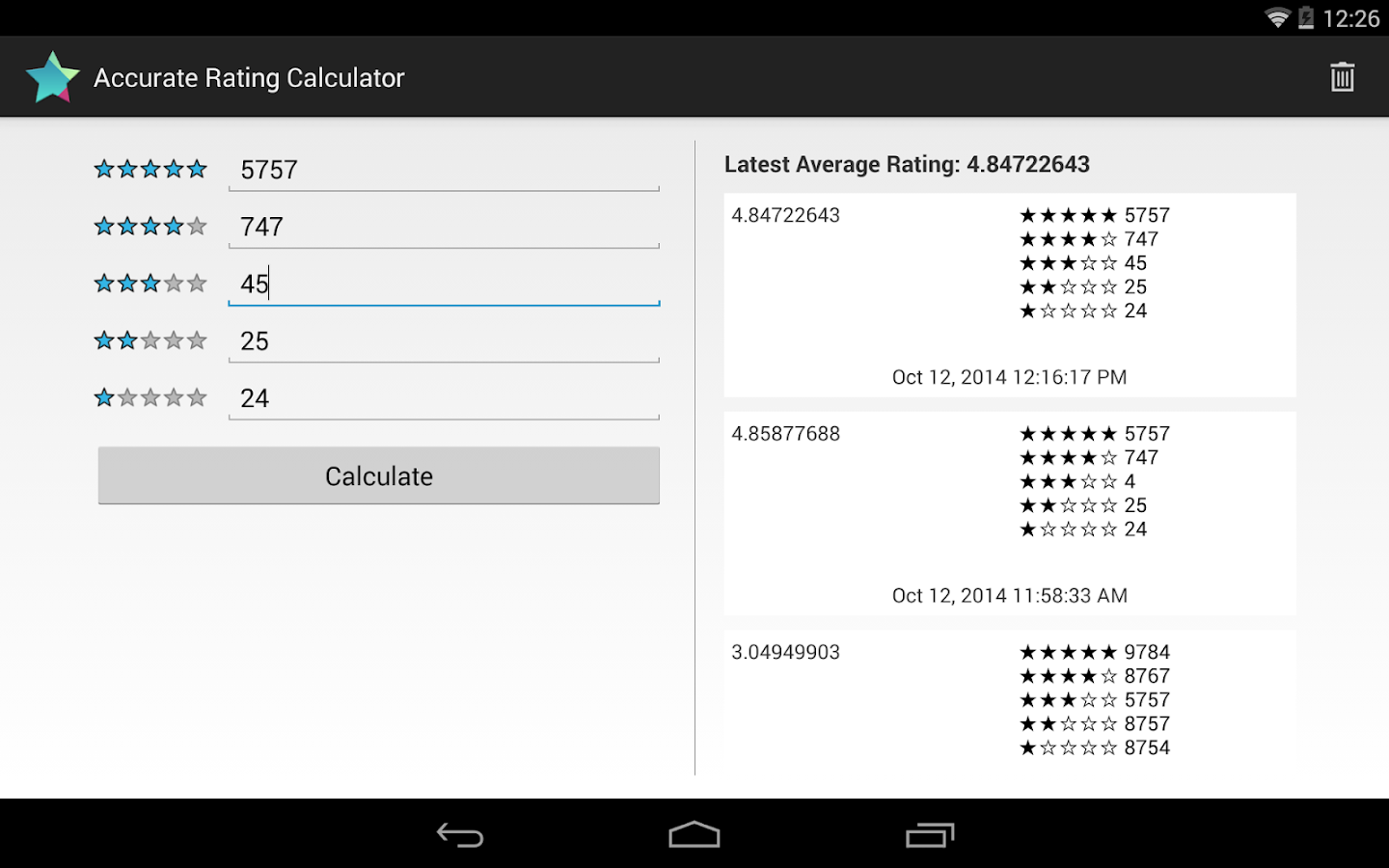Toggle the fourth star in the 3-star row
The image size is (1389, 868).
click(174, 283)
